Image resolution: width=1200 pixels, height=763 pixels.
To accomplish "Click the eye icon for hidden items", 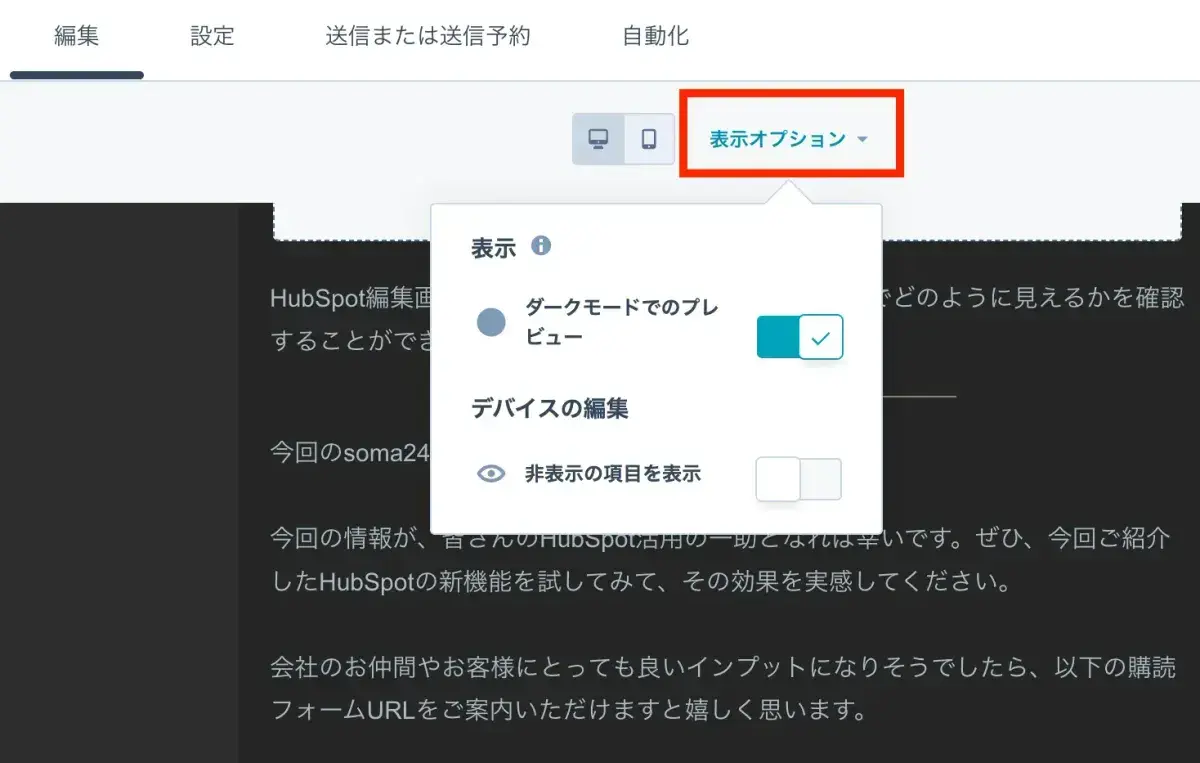I will point(491,474).
